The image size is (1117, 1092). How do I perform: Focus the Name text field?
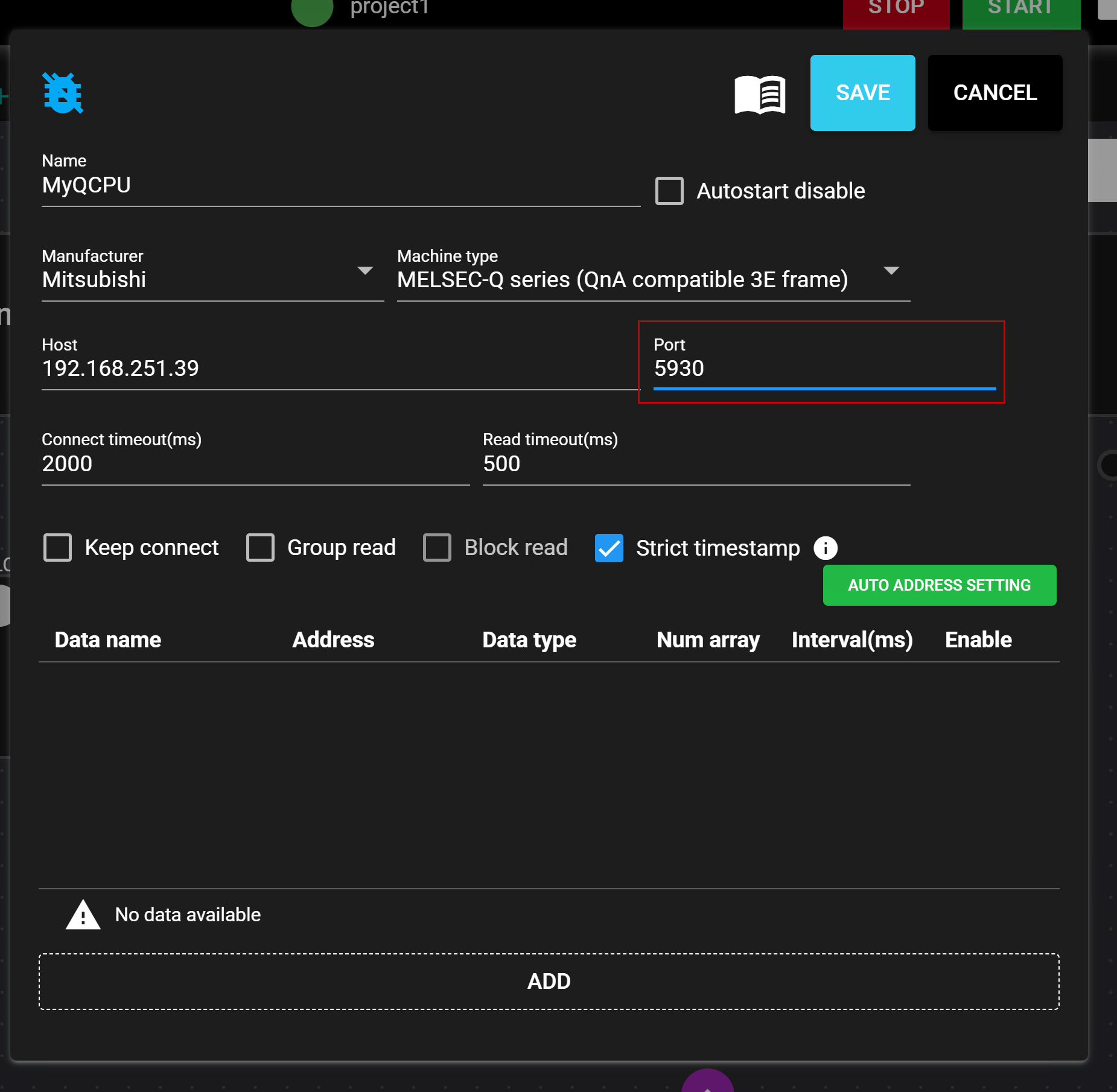[x=340, y=185]
